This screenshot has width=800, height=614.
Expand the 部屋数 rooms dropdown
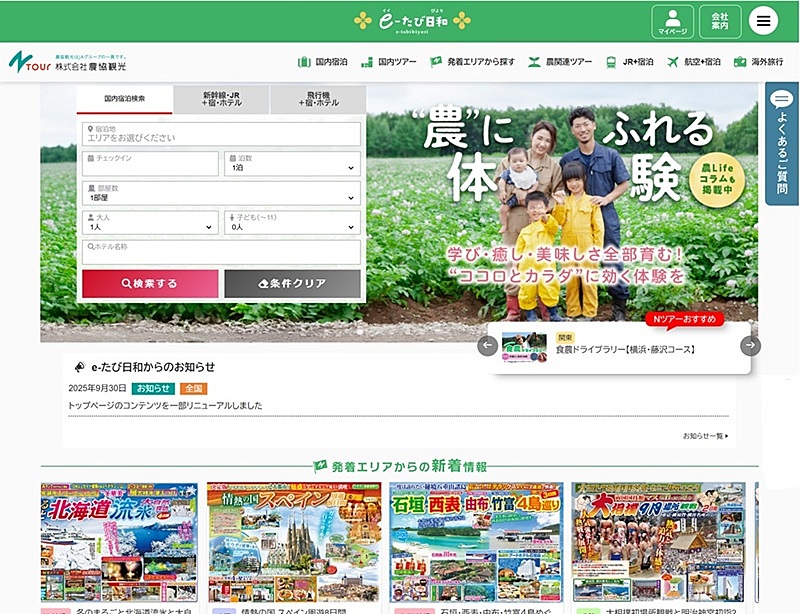pos(220,194)
